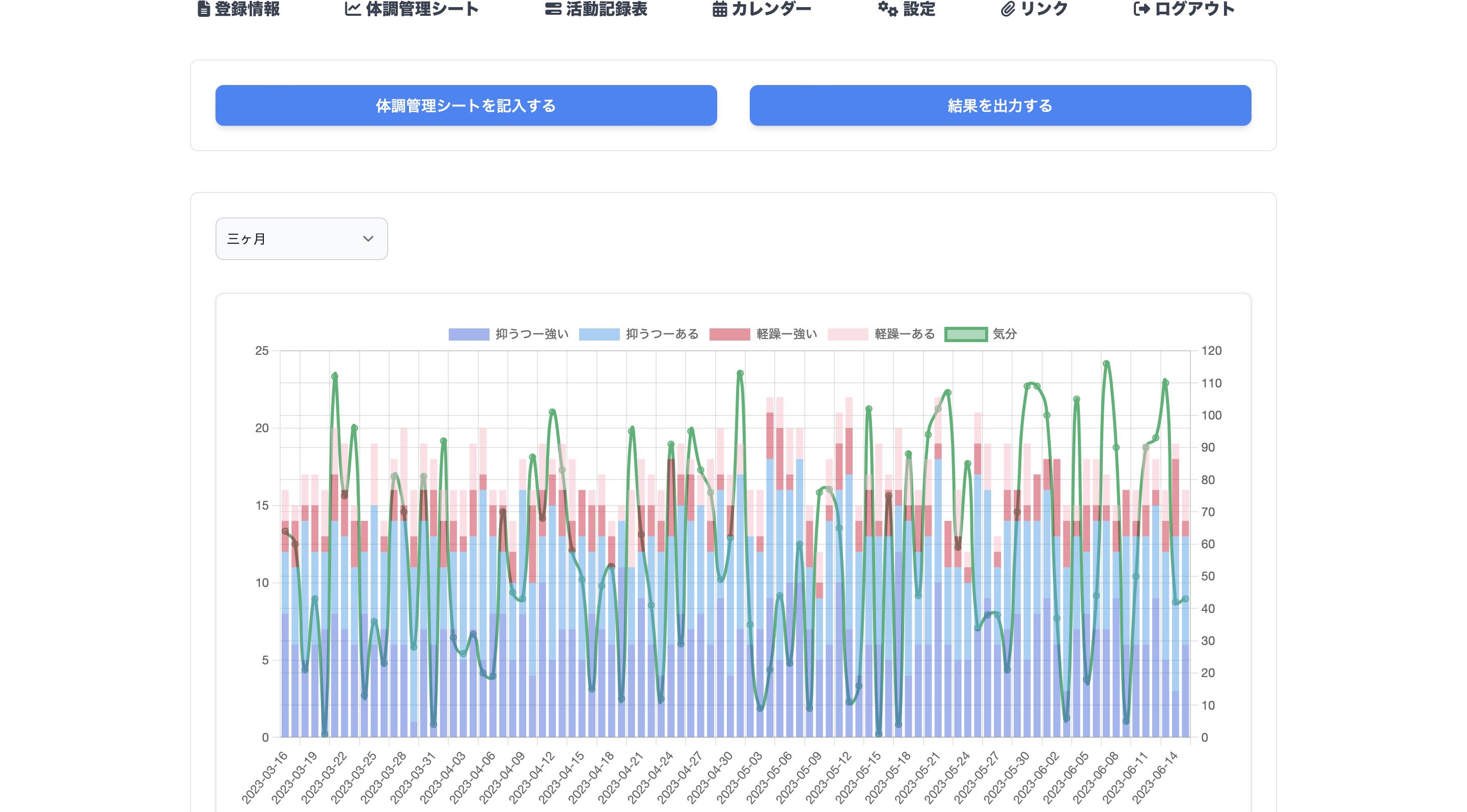Click the chart icon beside 体調管理シート

coord(352,9)
